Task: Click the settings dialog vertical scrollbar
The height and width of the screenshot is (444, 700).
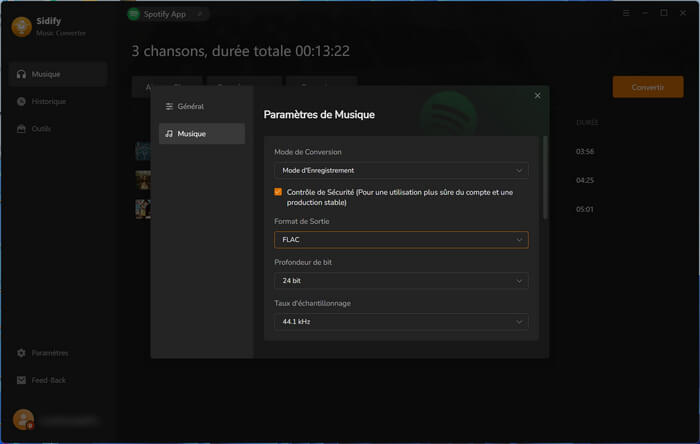Action: point(545,177)
